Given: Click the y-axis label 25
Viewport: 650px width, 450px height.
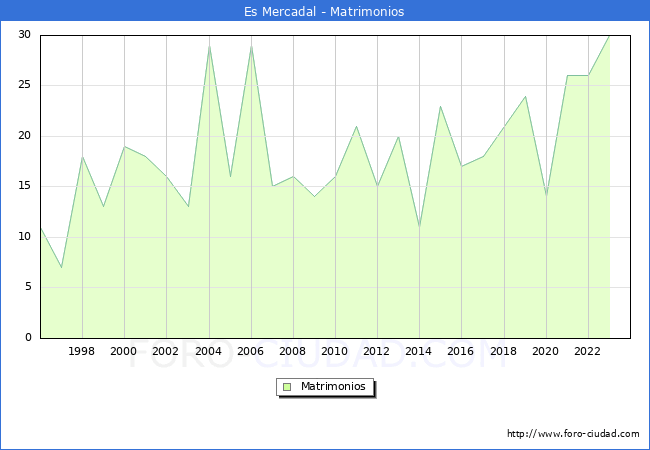Looking at the screenshot, I should [24, 85].
